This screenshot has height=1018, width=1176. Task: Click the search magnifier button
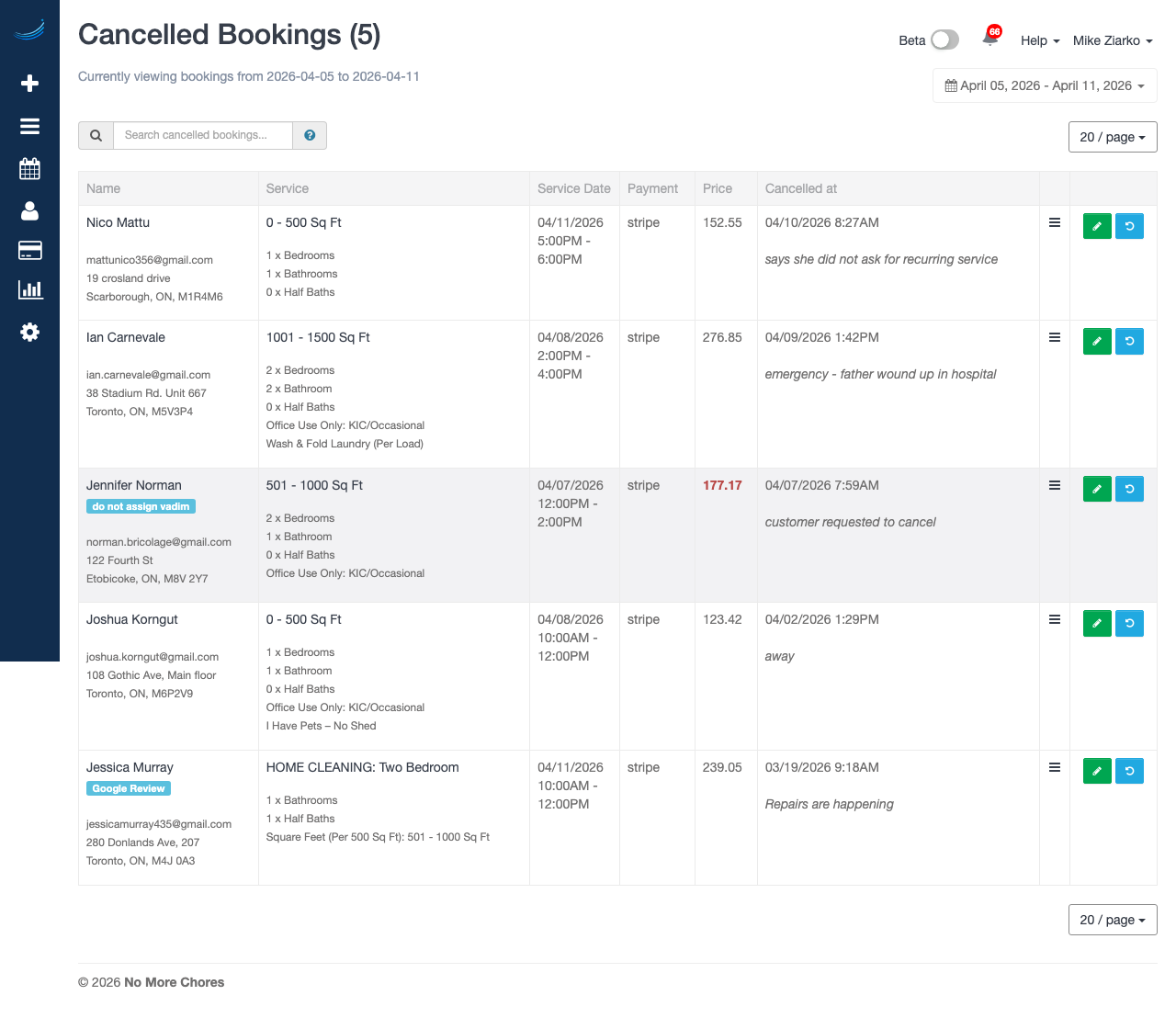pos(96,135)
